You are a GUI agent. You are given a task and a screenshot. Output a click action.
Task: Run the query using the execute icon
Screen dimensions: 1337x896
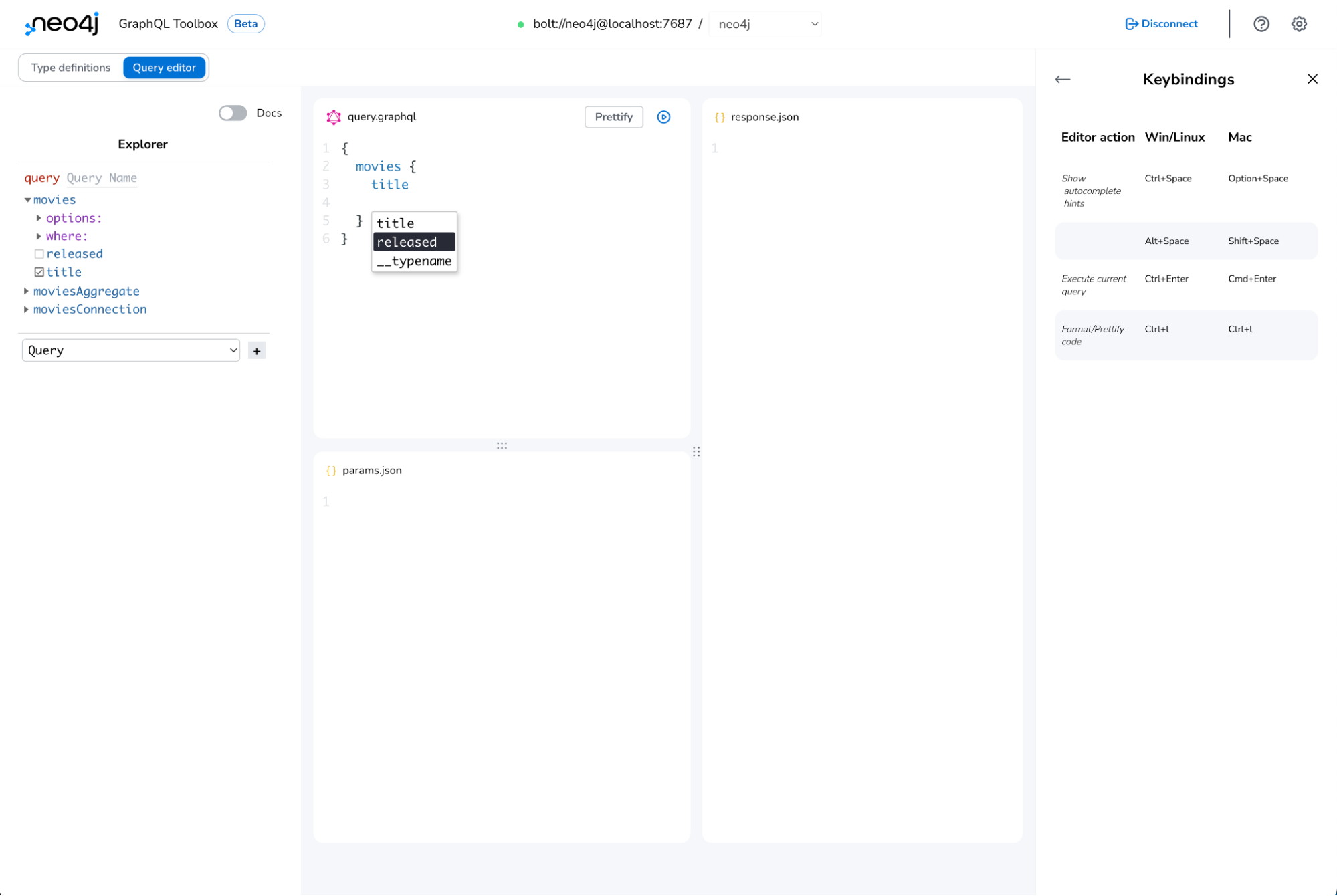pos(663,116)
